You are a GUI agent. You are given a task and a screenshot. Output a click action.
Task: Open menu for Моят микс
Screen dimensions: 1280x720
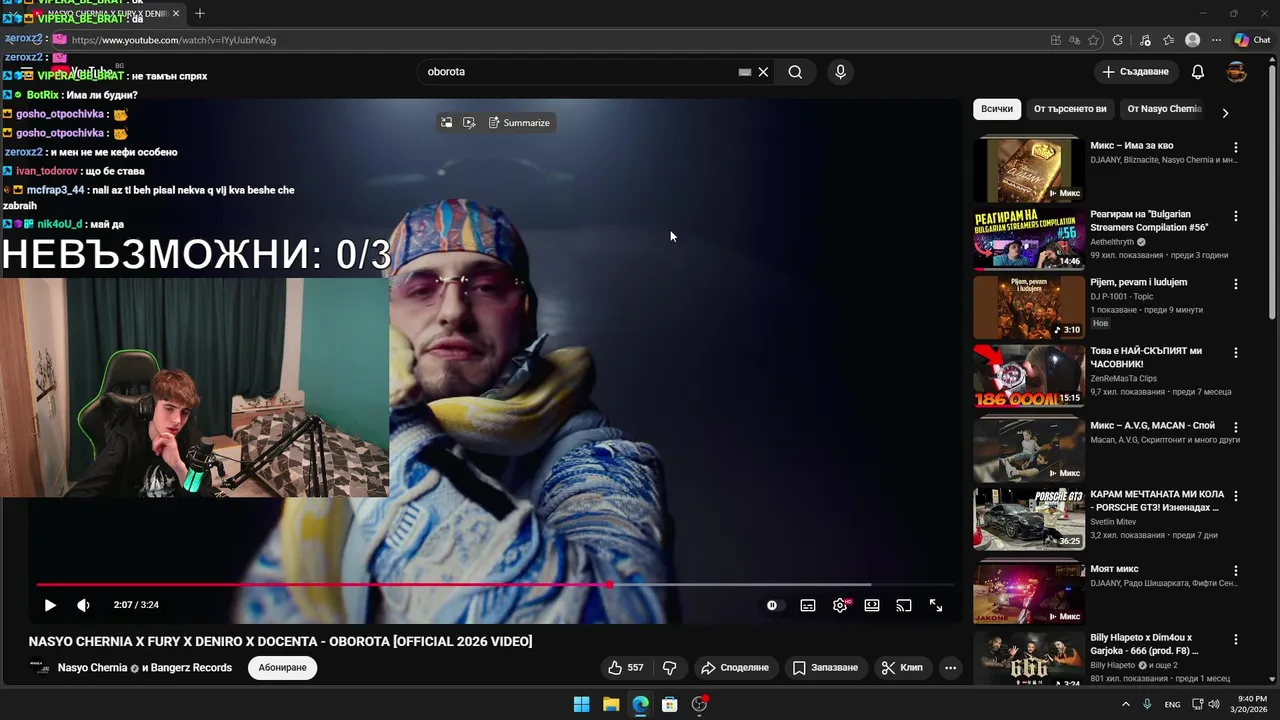point(1236,570)
